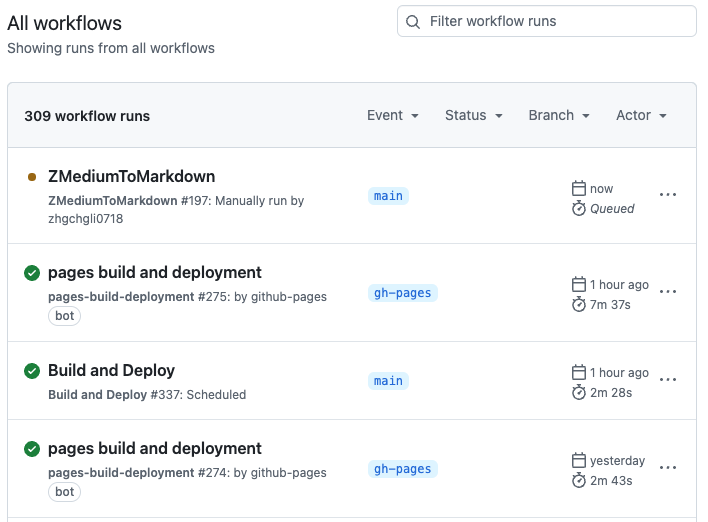
Task: Open the three-dot menu for Build and Deploy
Action: click(x=668, y=380)
